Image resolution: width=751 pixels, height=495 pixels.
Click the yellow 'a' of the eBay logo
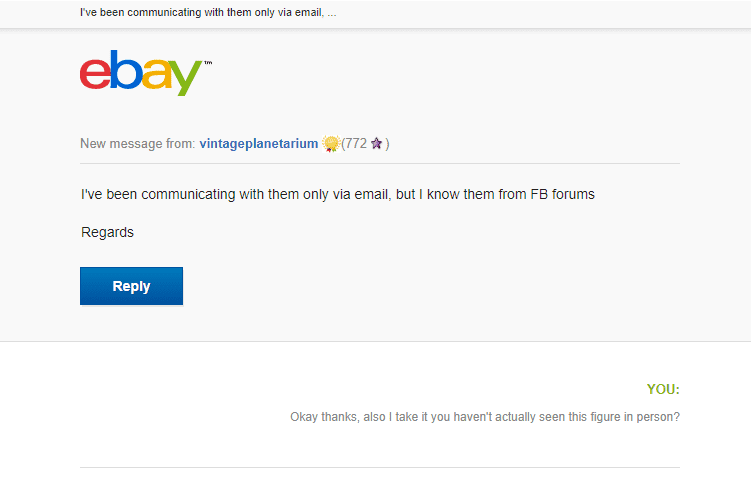[157, 74]
